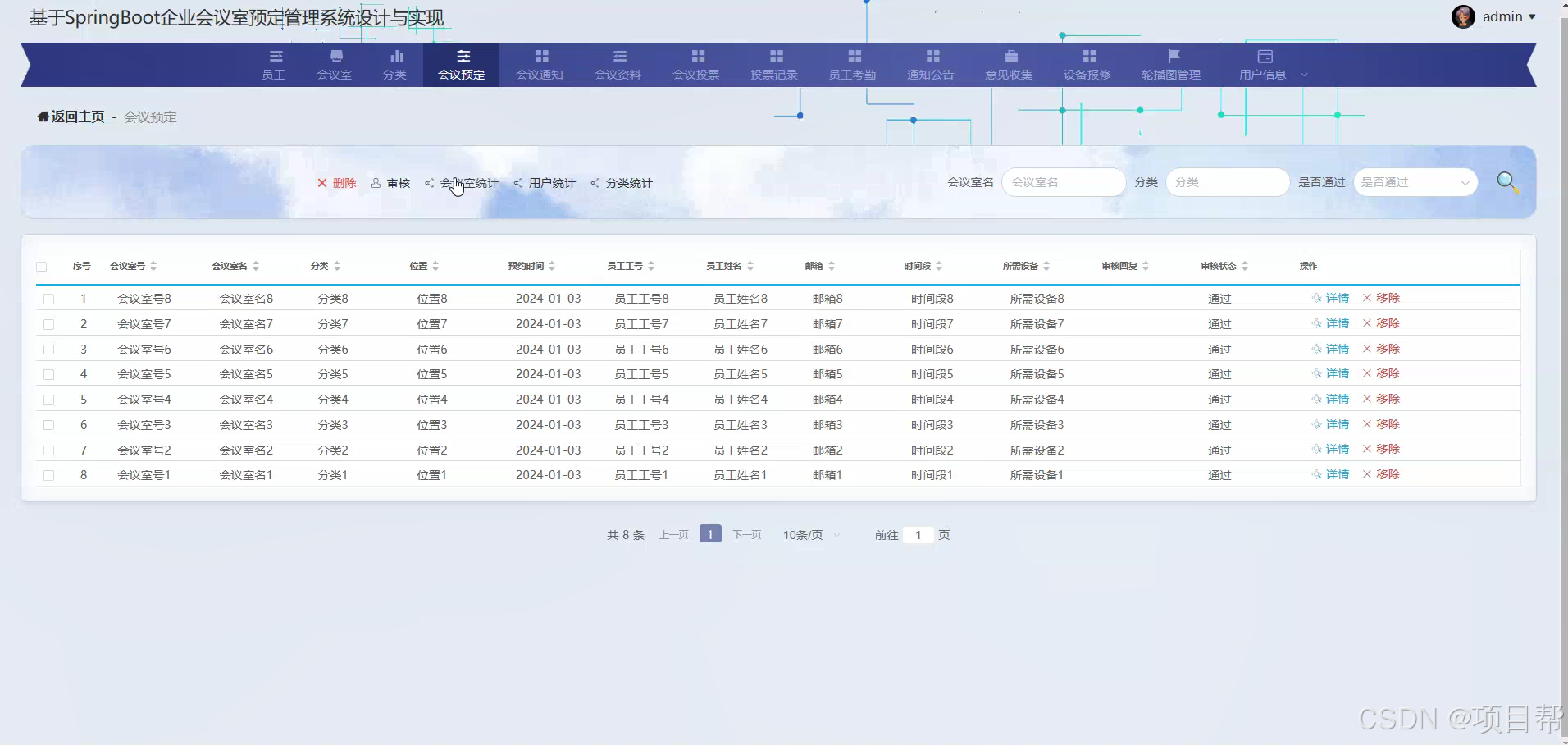
Task: Switch to the 会议预定 tab
Action: (461, 65)
